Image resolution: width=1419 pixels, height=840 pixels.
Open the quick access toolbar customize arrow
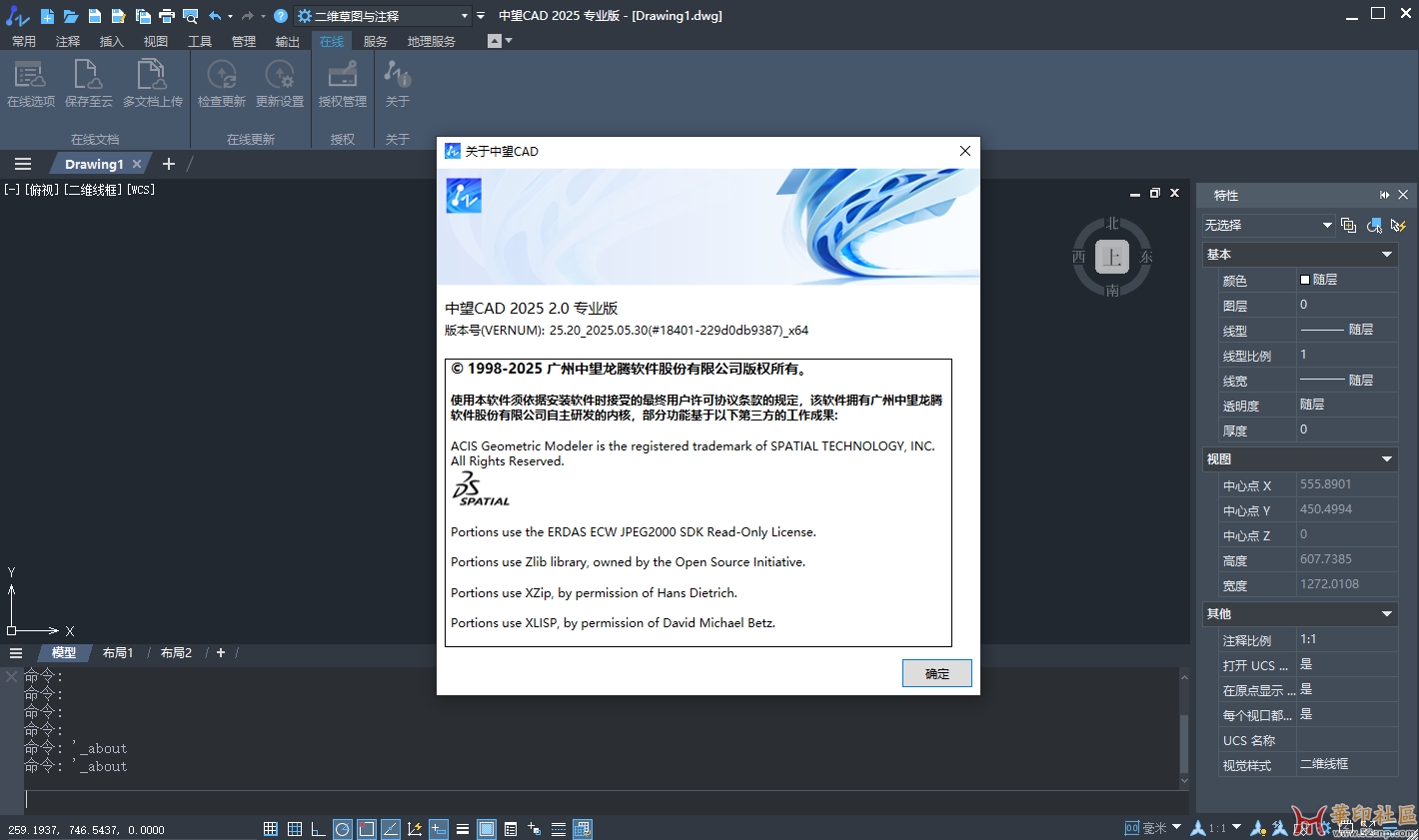(x=481, y=16)
